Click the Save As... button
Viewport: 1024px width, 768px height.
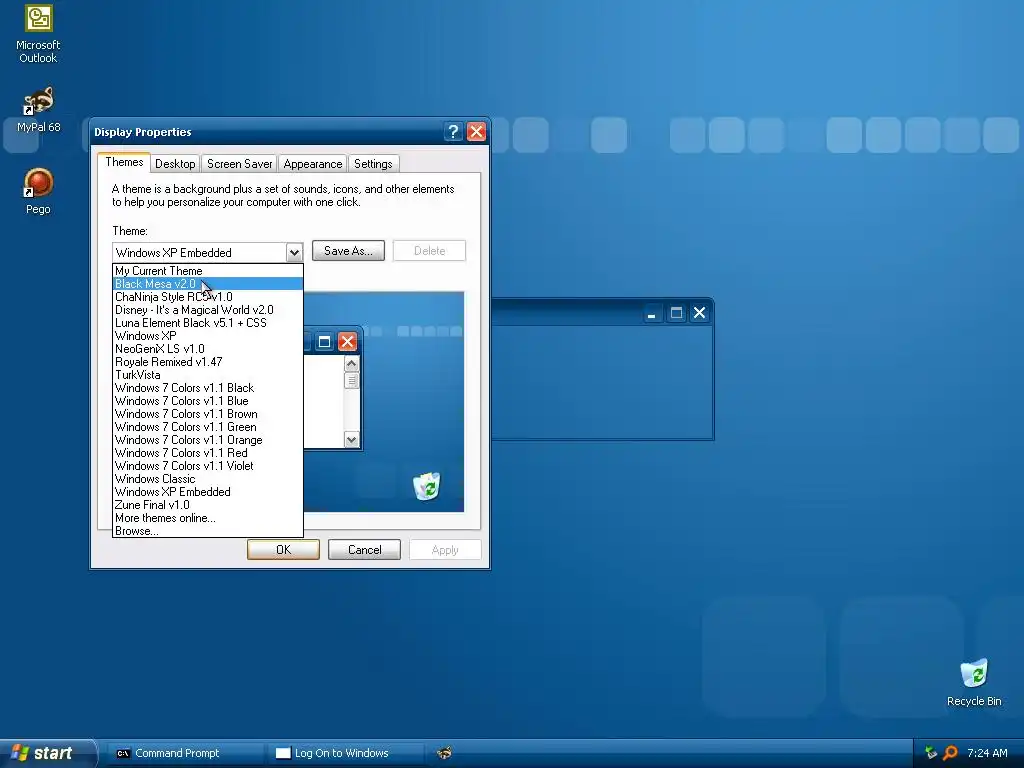click(348, 251)
